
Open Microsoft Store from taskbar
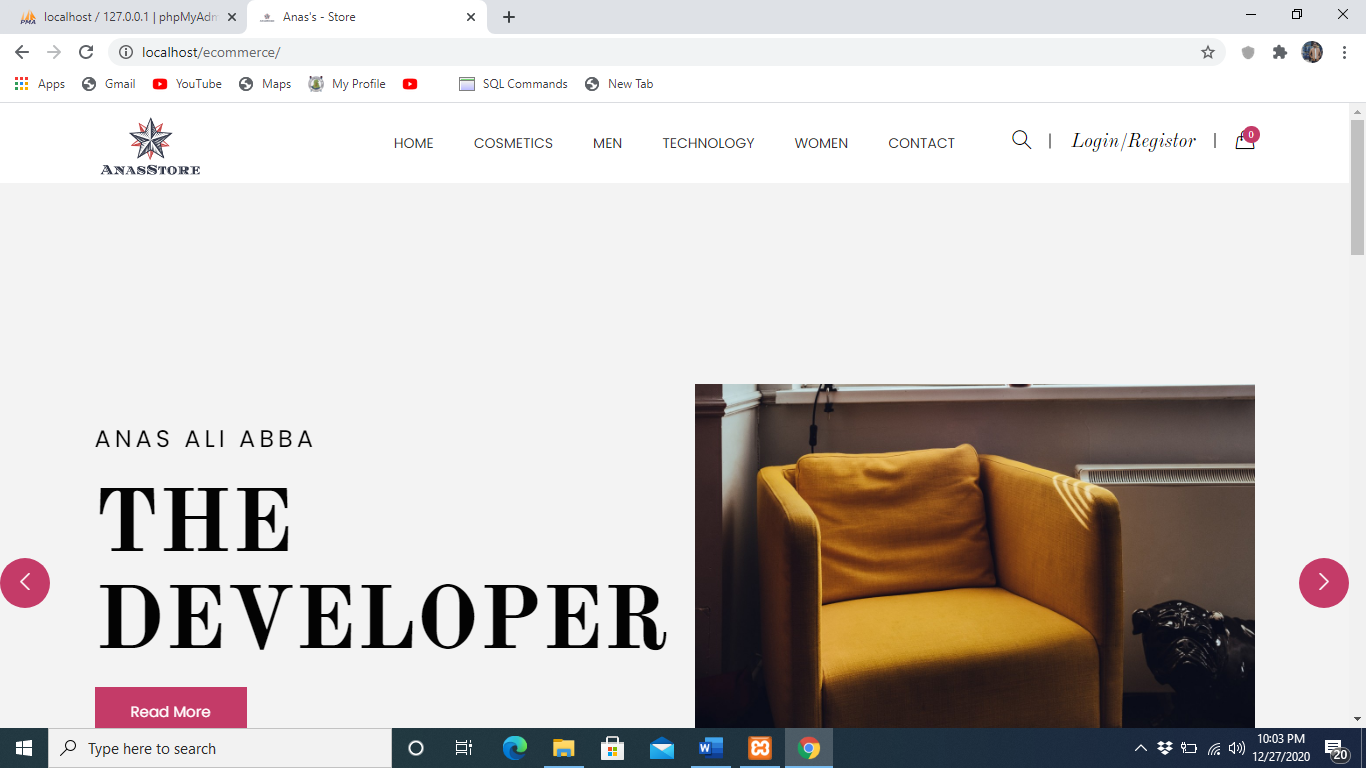[x=613, y=748]
